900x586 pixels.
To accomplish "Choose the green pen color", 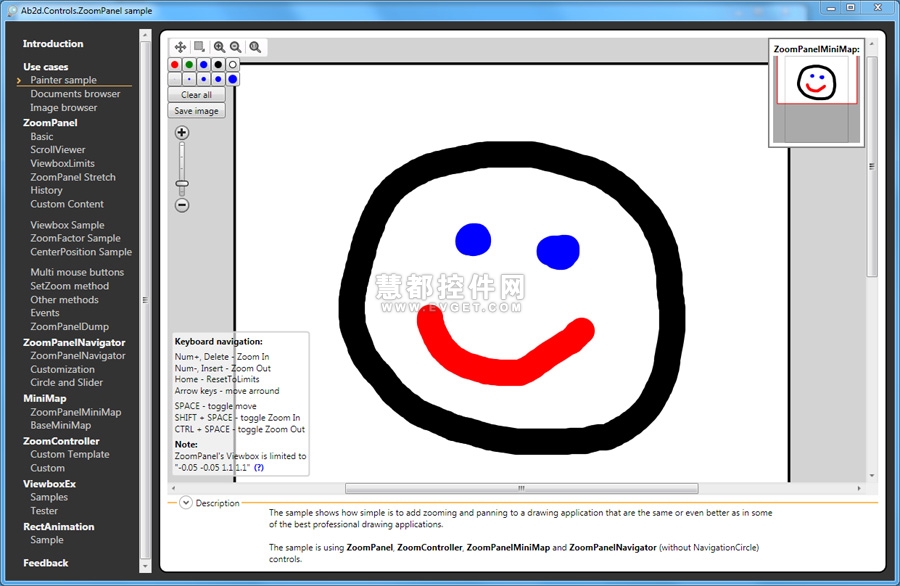I will coord(189,65).
